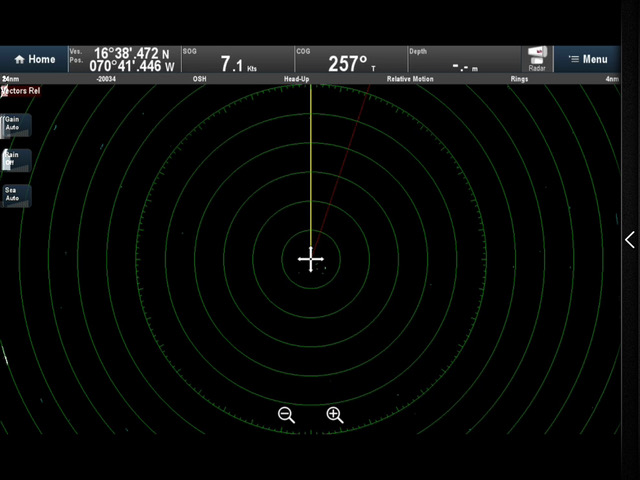Zoom in with the plus magnifier

point(335,415)
